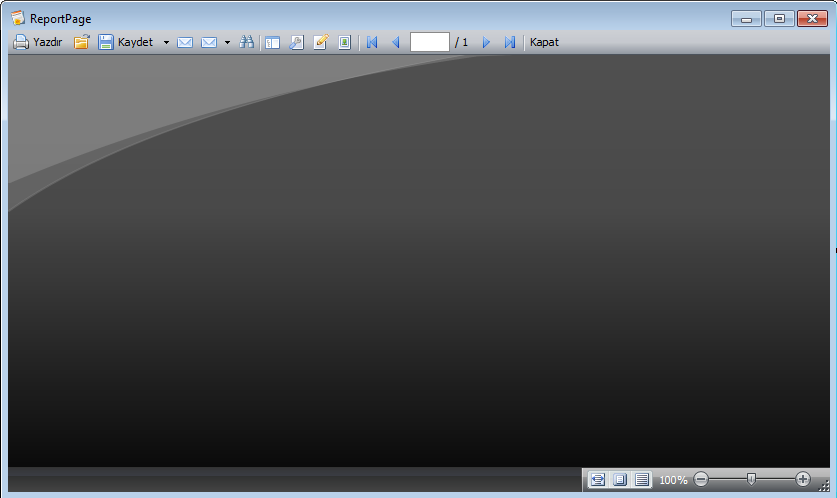Click the Kapat close button

(544, 42)
